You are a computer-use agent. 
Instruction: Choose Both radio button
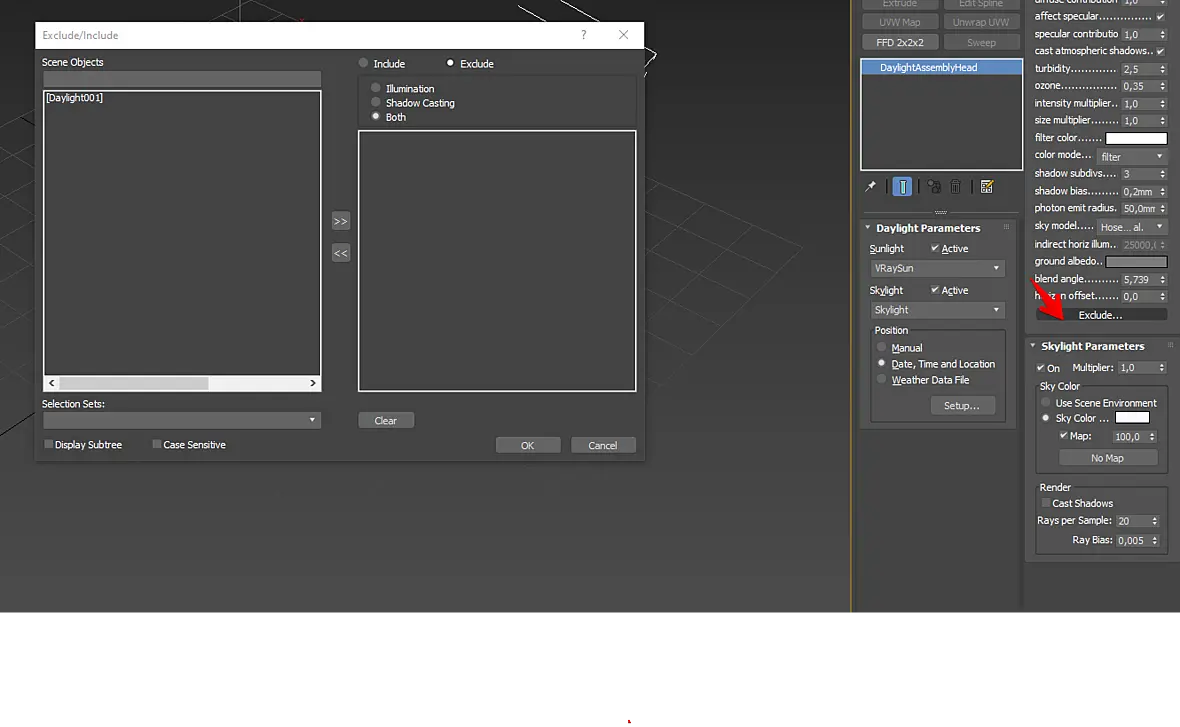tap(376, 117)
